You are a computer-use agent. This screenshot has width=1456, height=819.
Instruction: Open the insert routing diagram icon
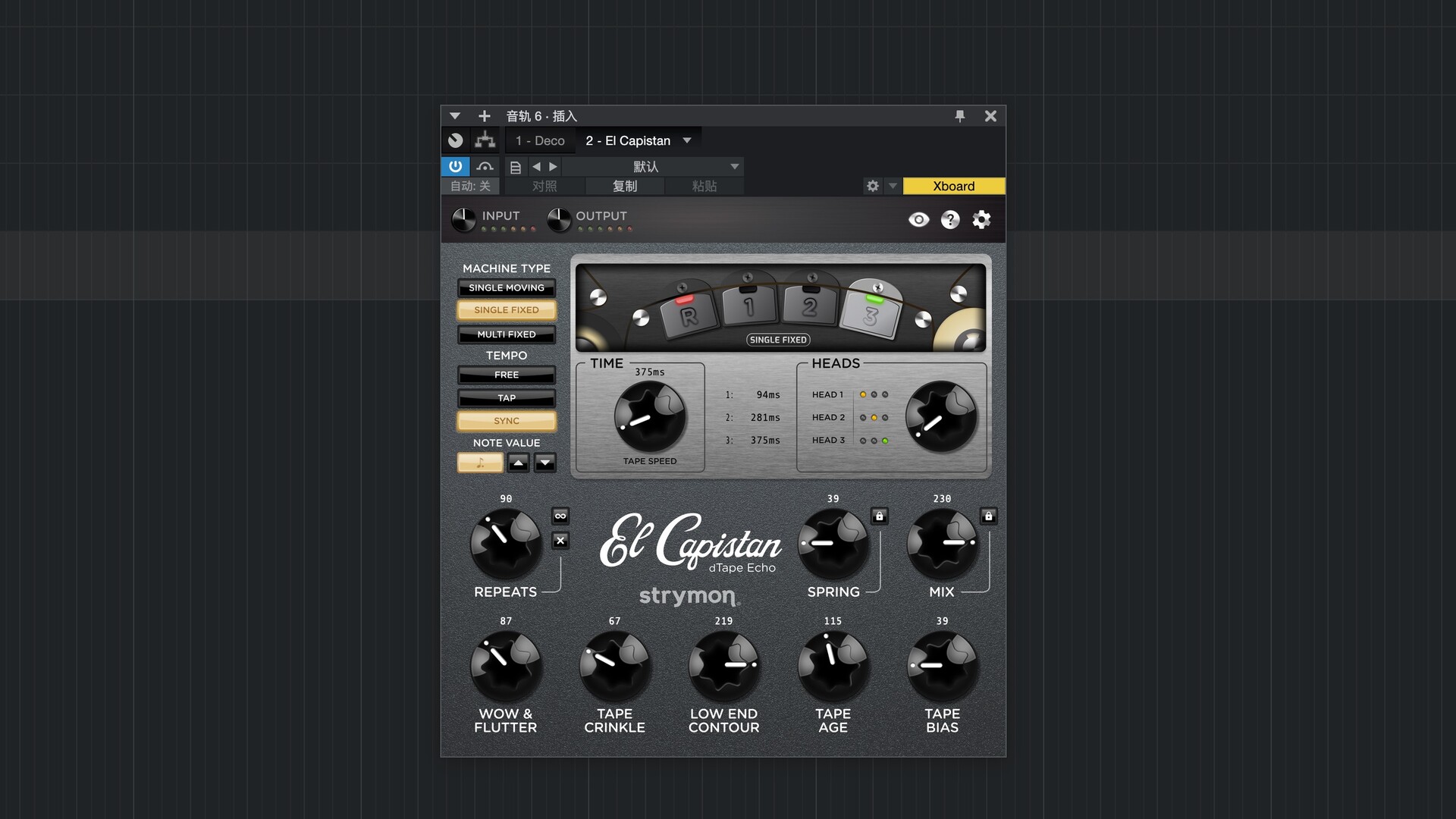tap(485, 140)
